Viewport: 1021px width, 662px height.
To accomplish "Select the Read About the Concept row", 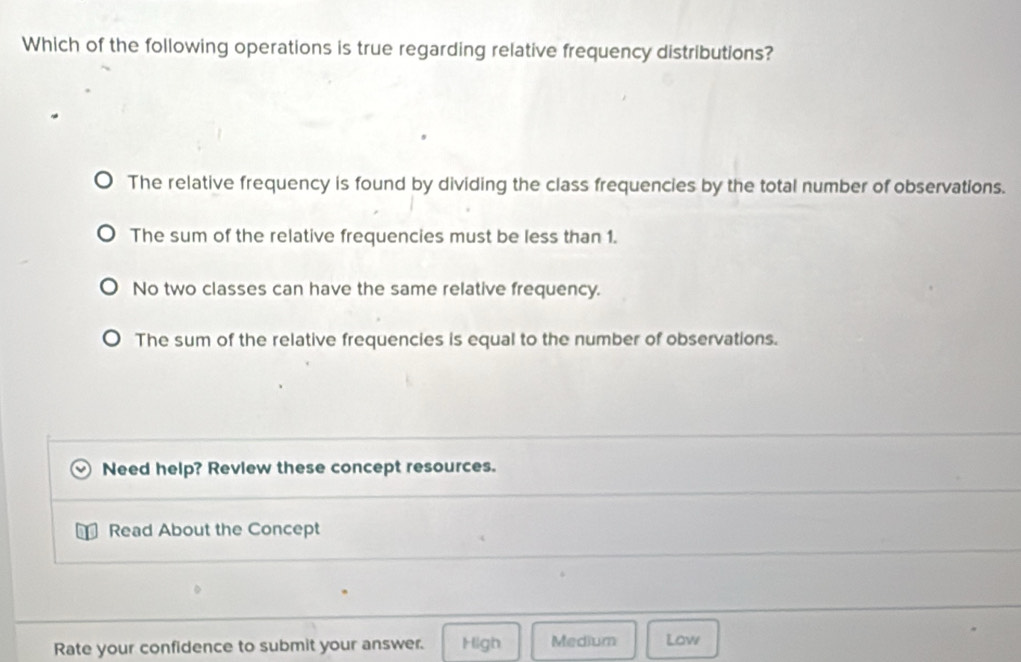I will point(216,530).
